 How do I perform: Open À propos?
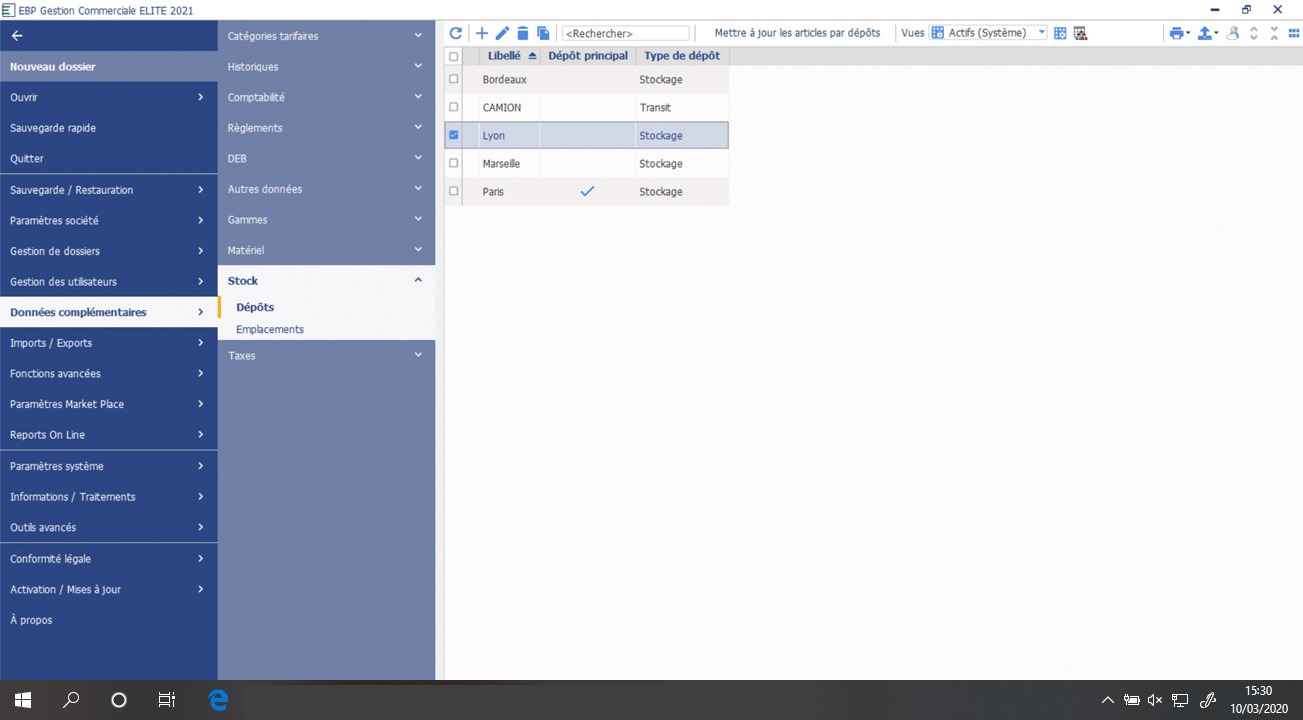click(x=108, y=620)
